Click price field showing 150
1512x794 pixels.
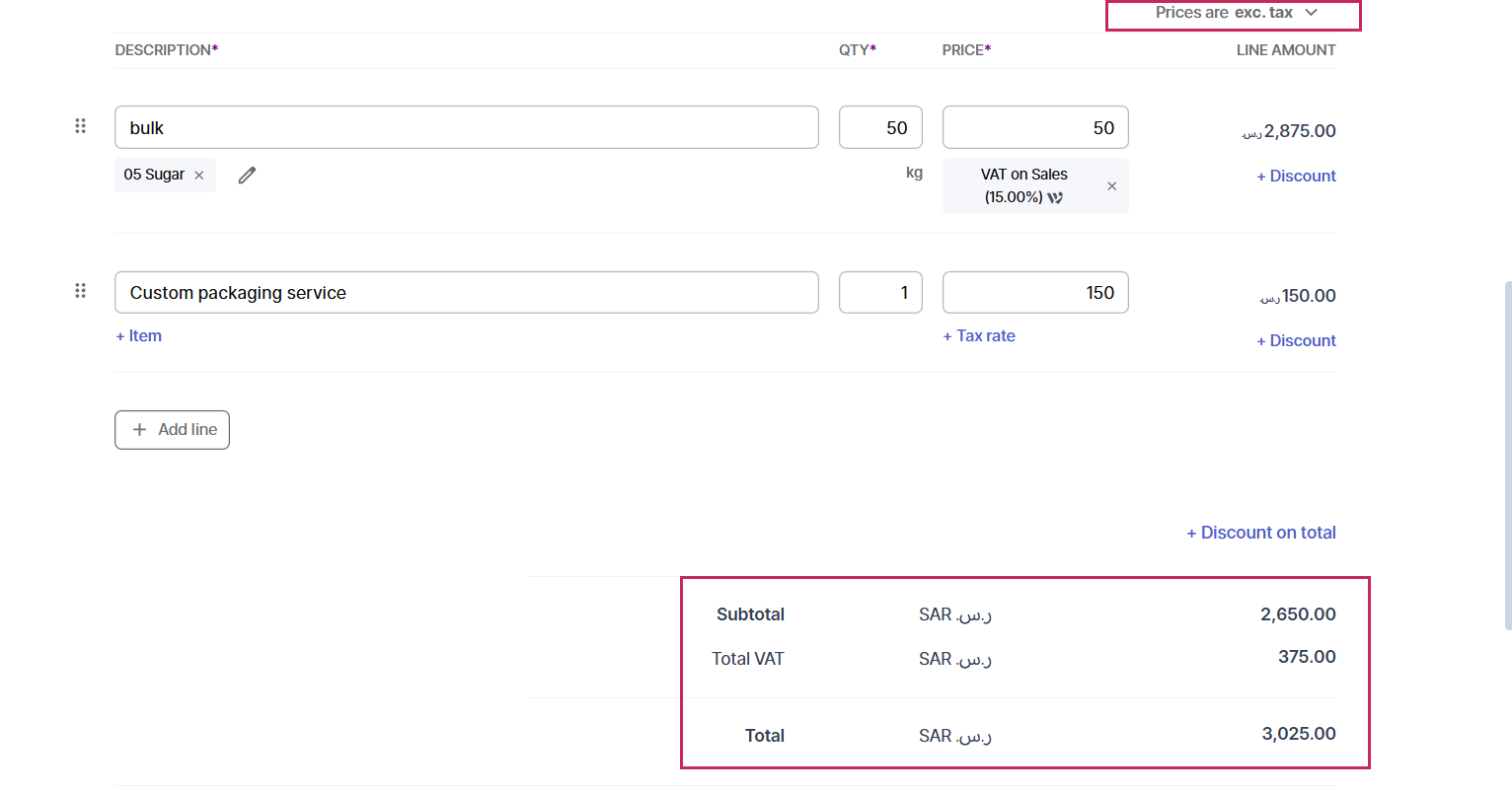pos(1034,293)
